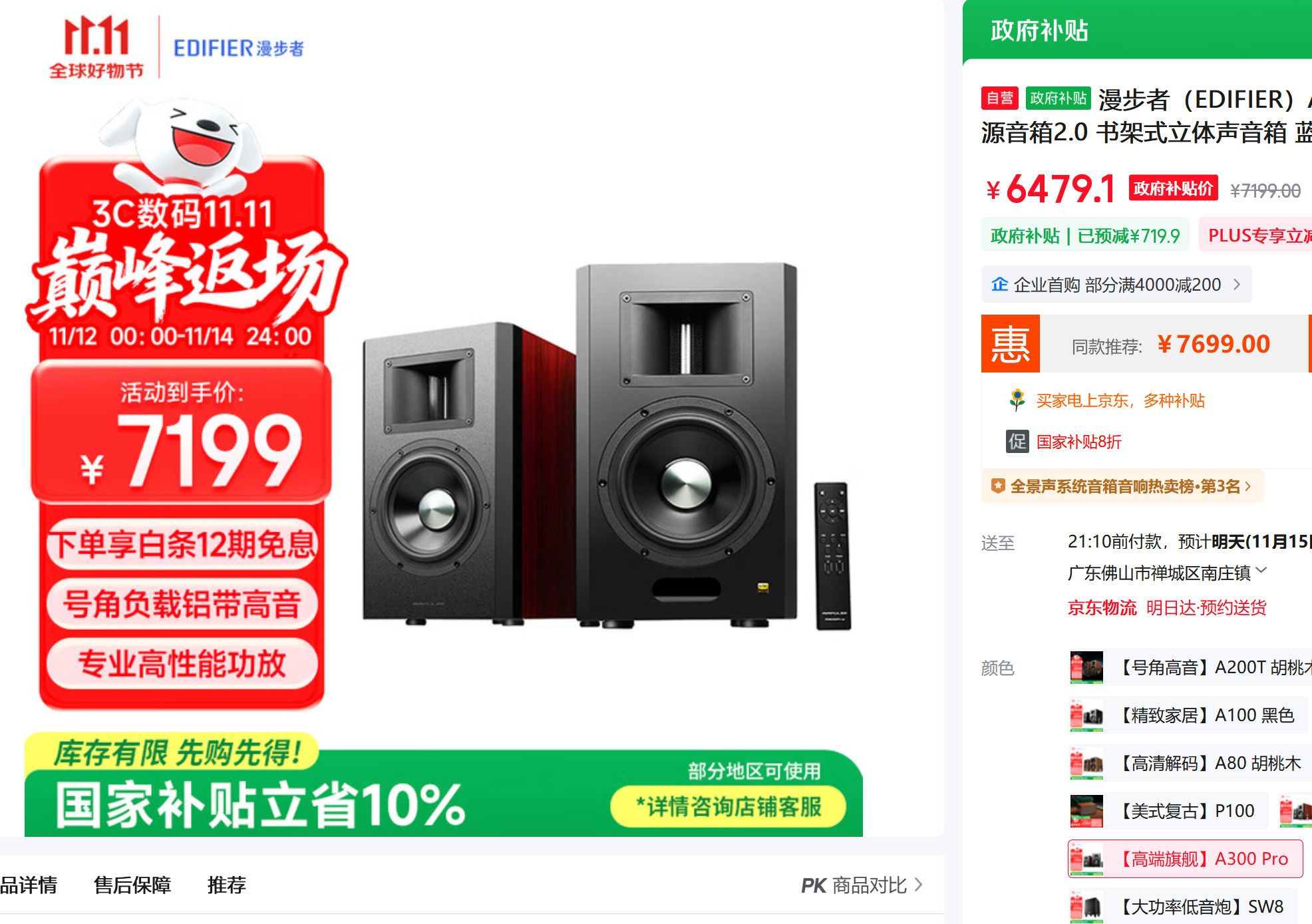The image size is (1312, 924).
Task: Select the A100 黑色 color option
Action: click(1188, 715)
